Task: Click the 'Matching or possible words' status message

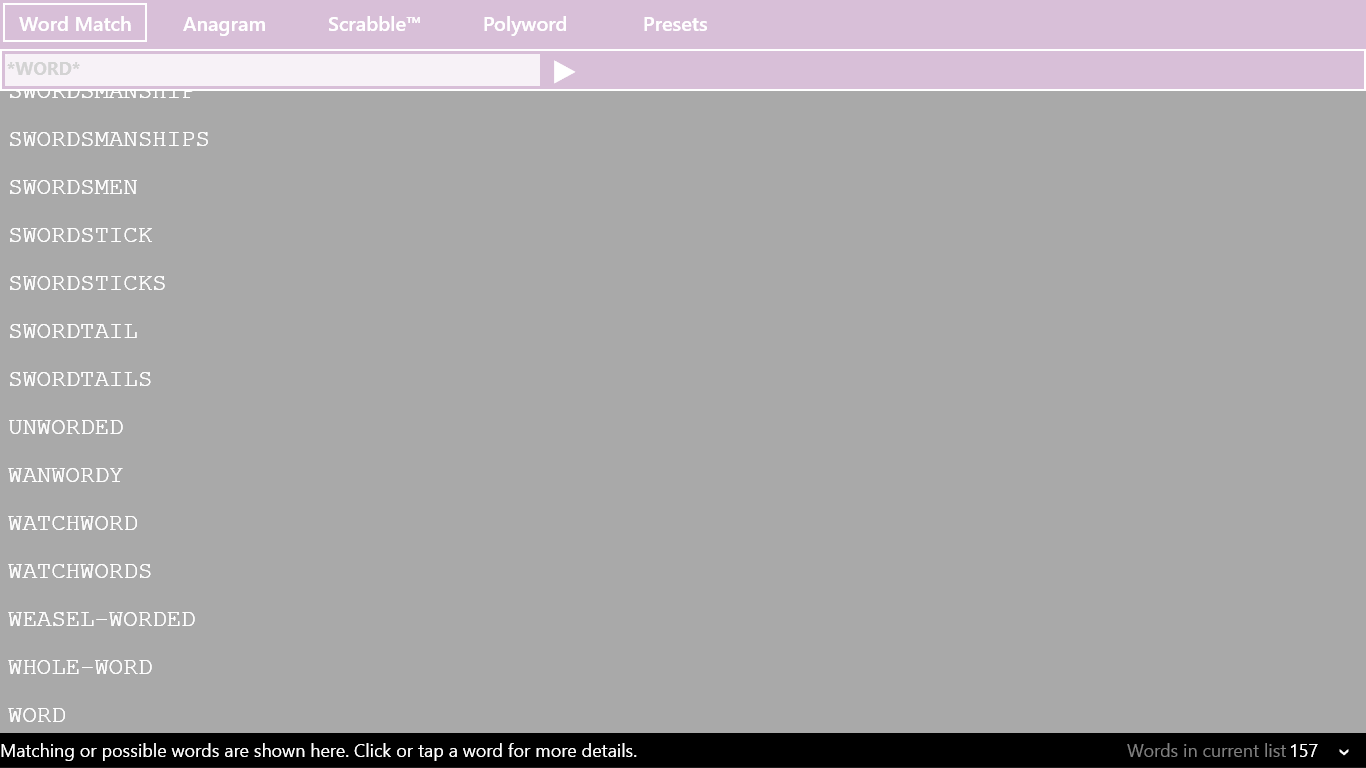Action: (318, 751)
